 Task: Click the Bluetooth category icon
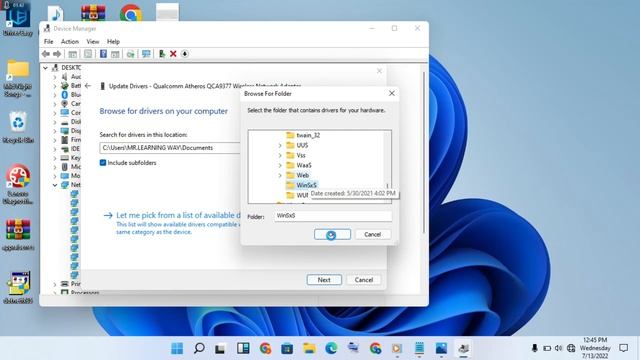pos(64,95)
